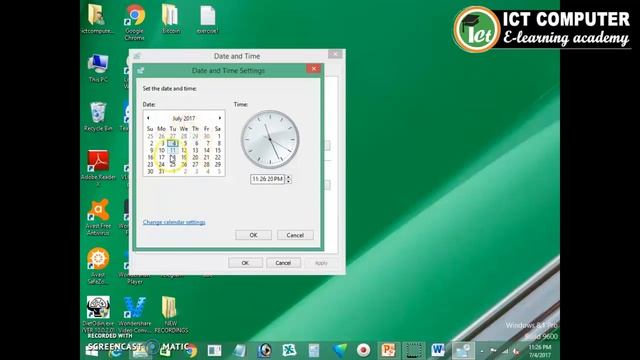
Task: Select the exercise1 file on desktop
Action: 207,20
